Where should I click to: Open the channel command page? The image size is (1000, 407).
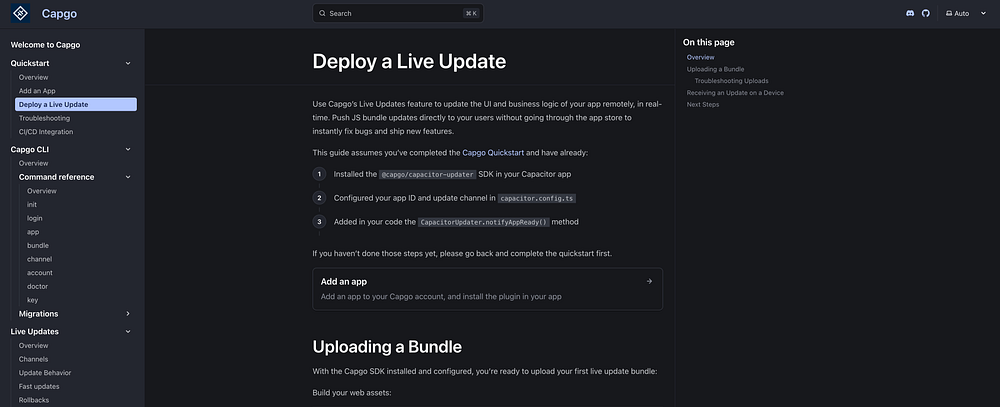click(40, 259)
